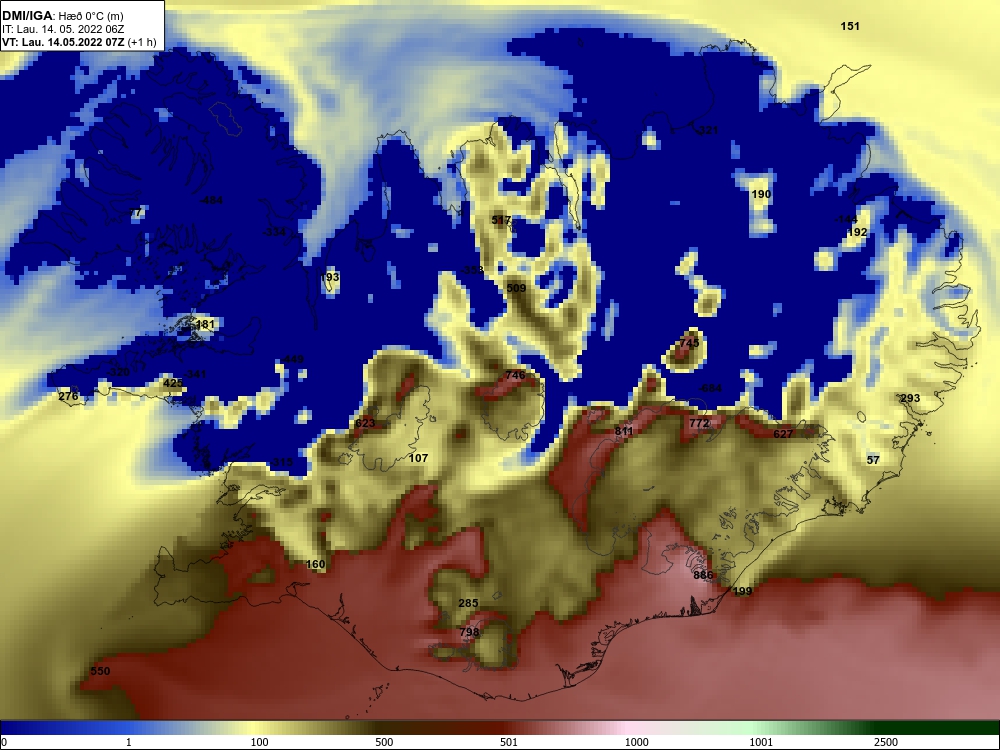Select the map value '57'
The height and width of the screenshot is (750, 1000).
click(873, 460)
